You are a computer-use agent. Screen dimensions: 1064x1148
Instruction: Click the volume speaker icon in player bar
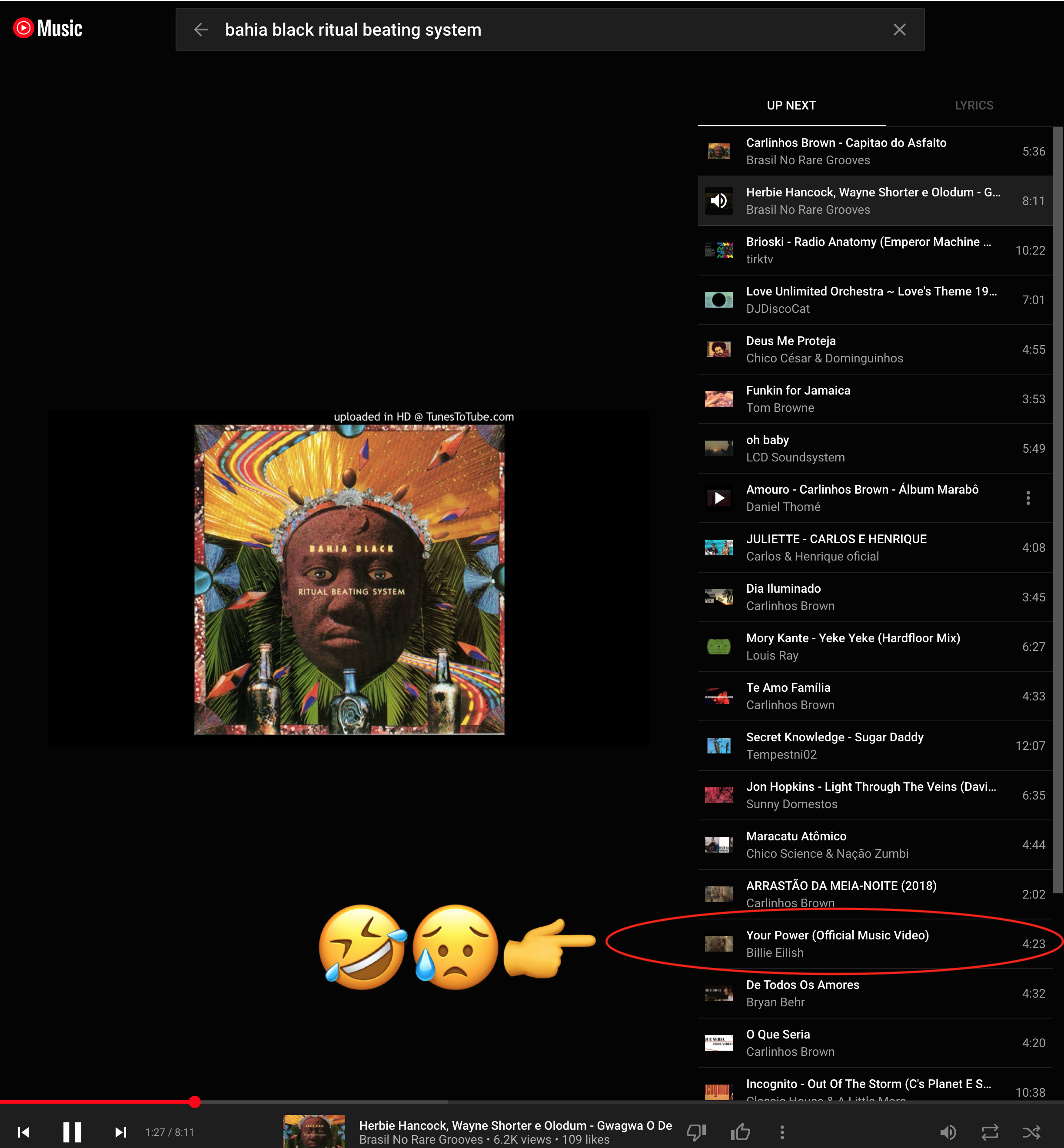948,1132
